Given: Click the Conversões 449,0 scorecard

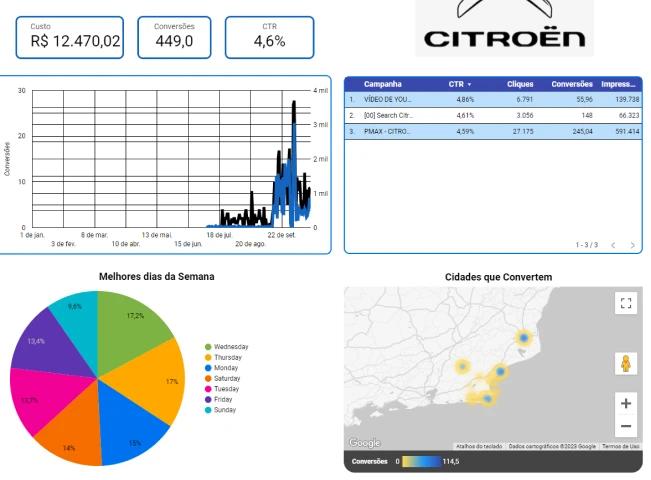Looking at the screenshot, I should [x=174, y=37].
